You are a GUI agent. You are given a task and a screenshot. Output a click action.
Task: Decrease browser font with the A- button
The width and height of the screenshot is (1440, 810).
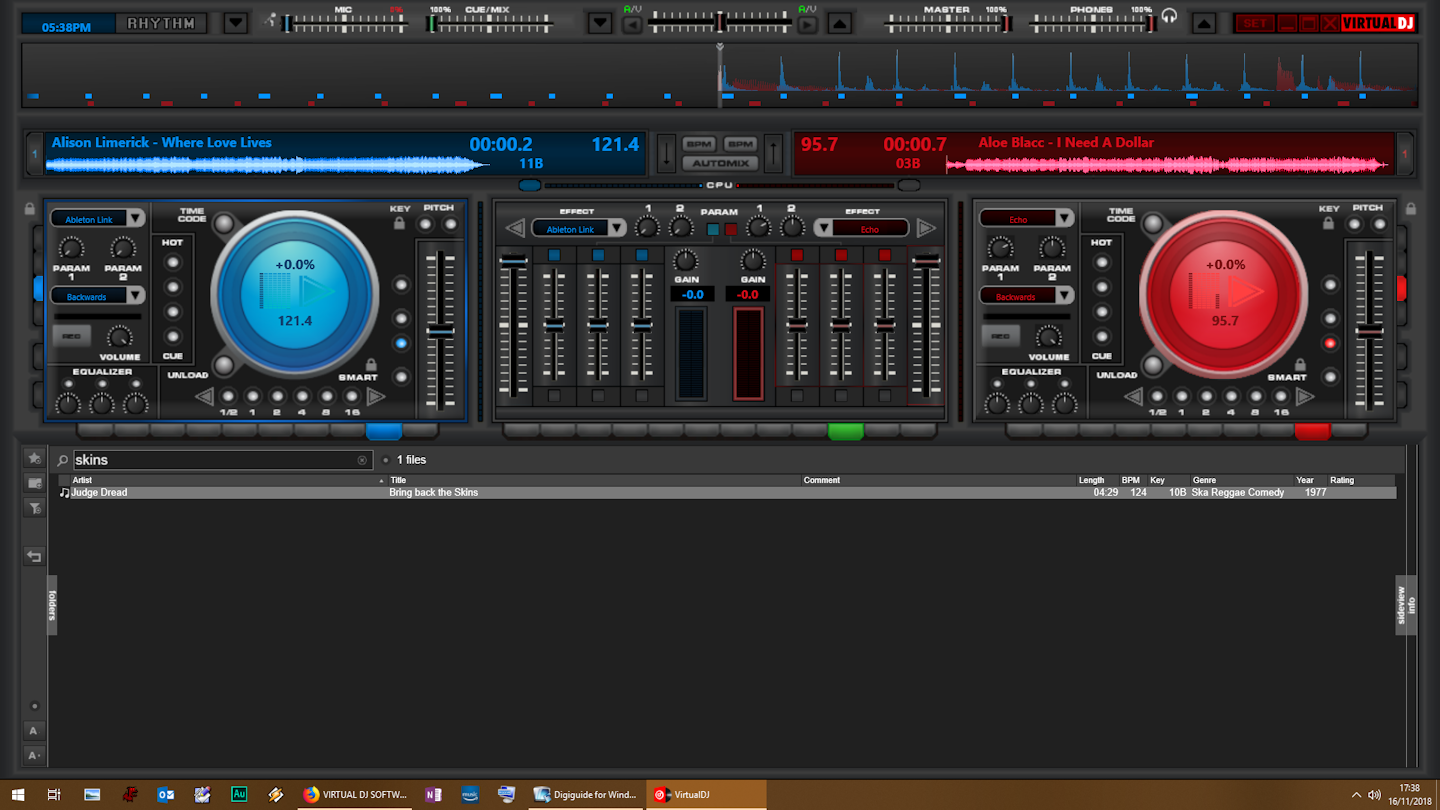click(34, 755)
